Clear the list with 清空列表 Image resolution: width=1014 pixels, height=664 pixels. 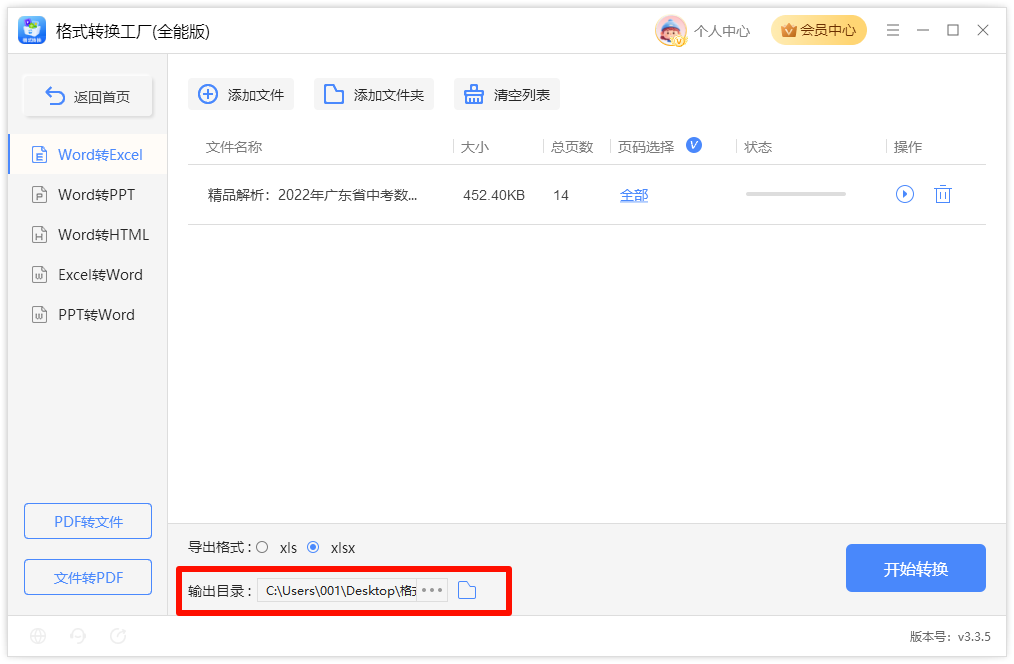(x=506, y=94)
